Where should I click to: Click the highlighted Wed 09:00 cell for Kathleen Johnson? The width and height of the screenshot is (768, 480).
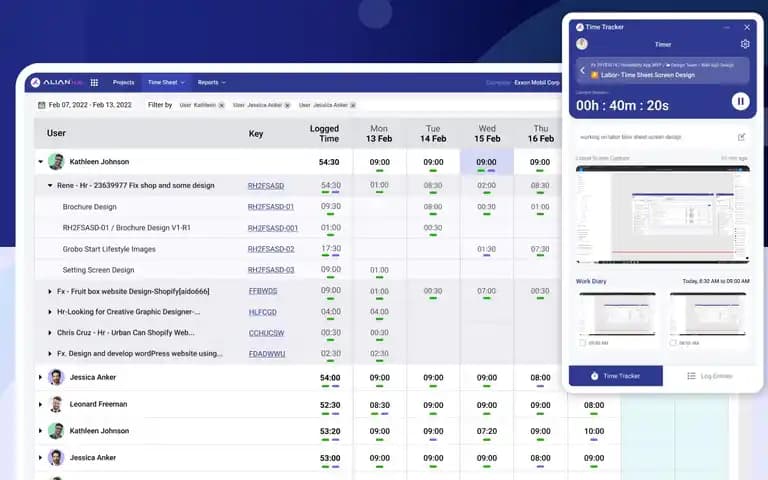(486, 162)
